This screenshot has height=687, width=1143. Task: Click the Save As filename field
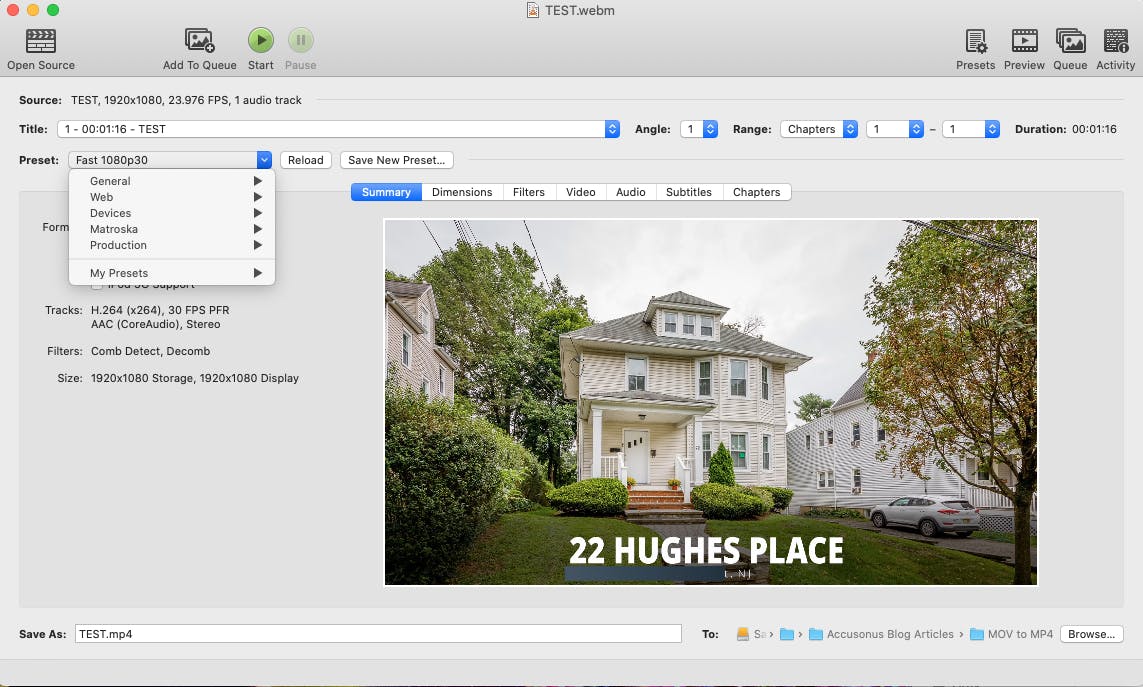[378, 634]
